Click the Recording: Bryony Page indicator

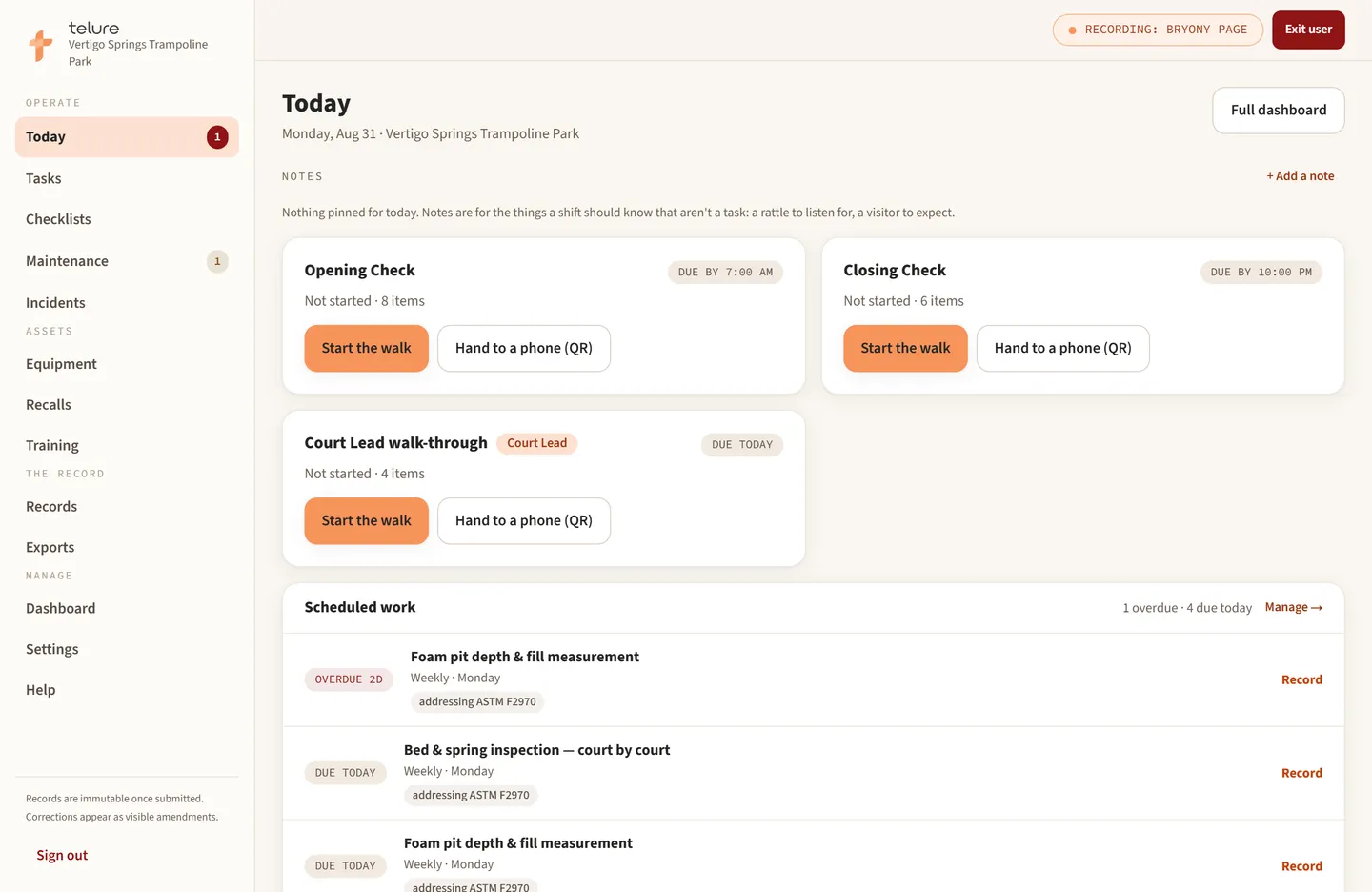point(1158,30)
